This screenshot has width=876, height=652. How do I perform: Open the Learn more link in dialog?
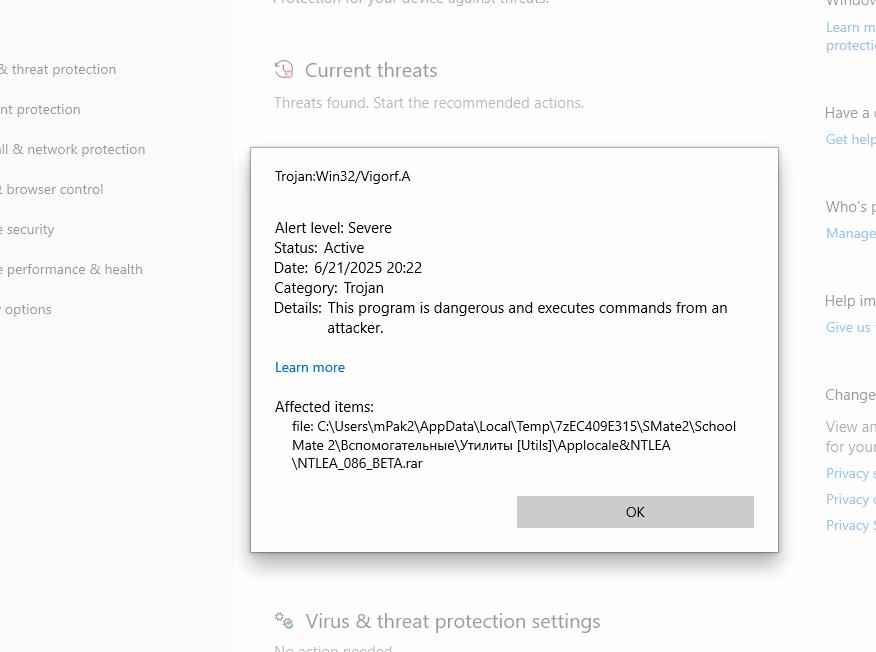coord(310,367)
